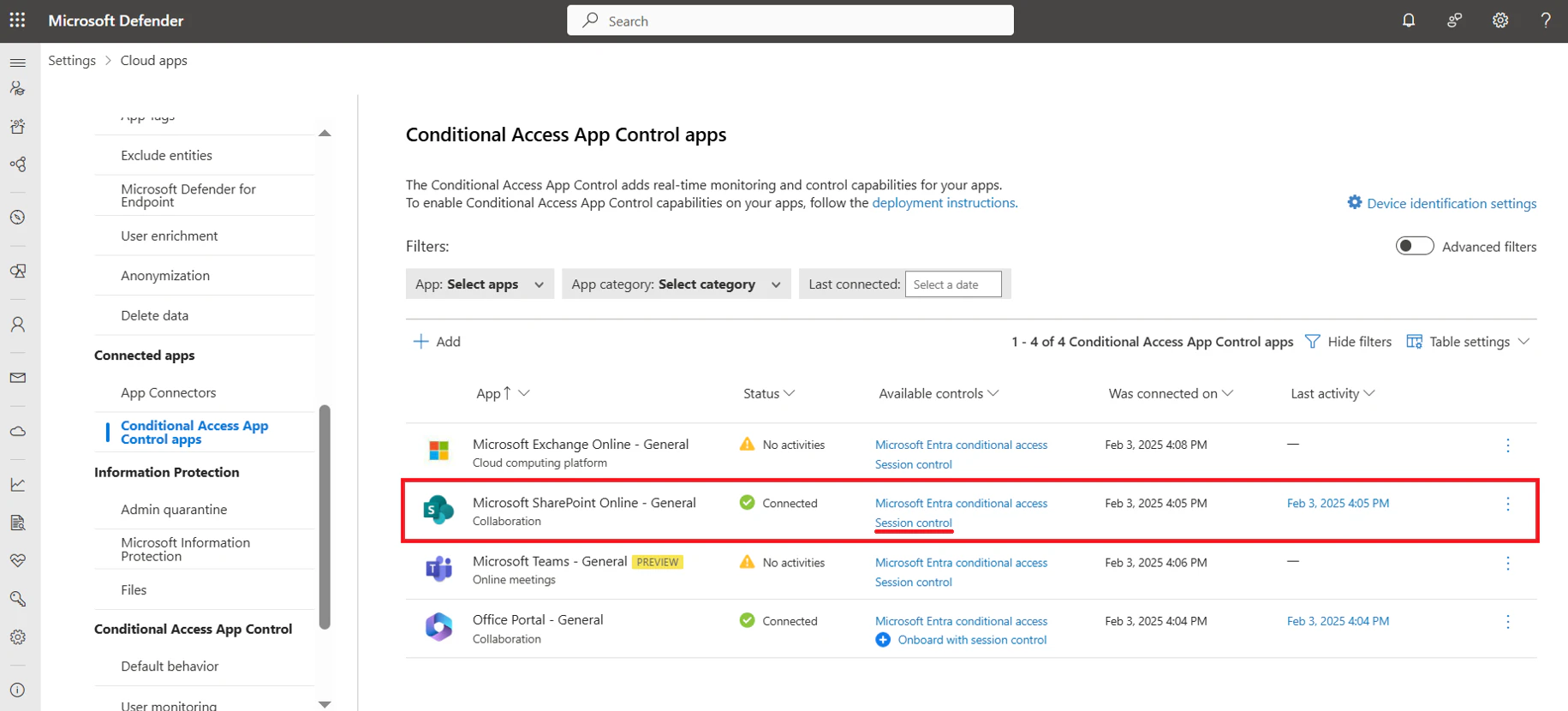This screenshot has height=711, width=1568.
Task: Open the cloud apps icon in sidebar
Action: [18, 432]
